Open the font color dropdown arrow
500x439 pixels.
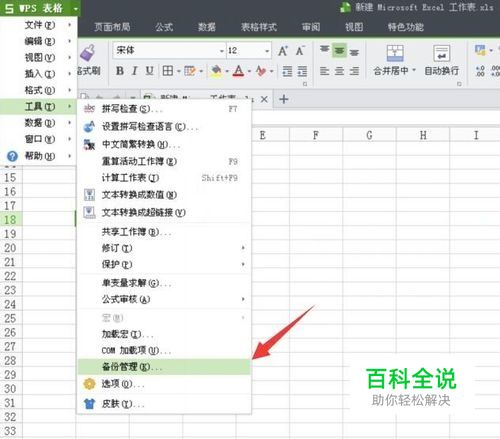tap(249, 71)
